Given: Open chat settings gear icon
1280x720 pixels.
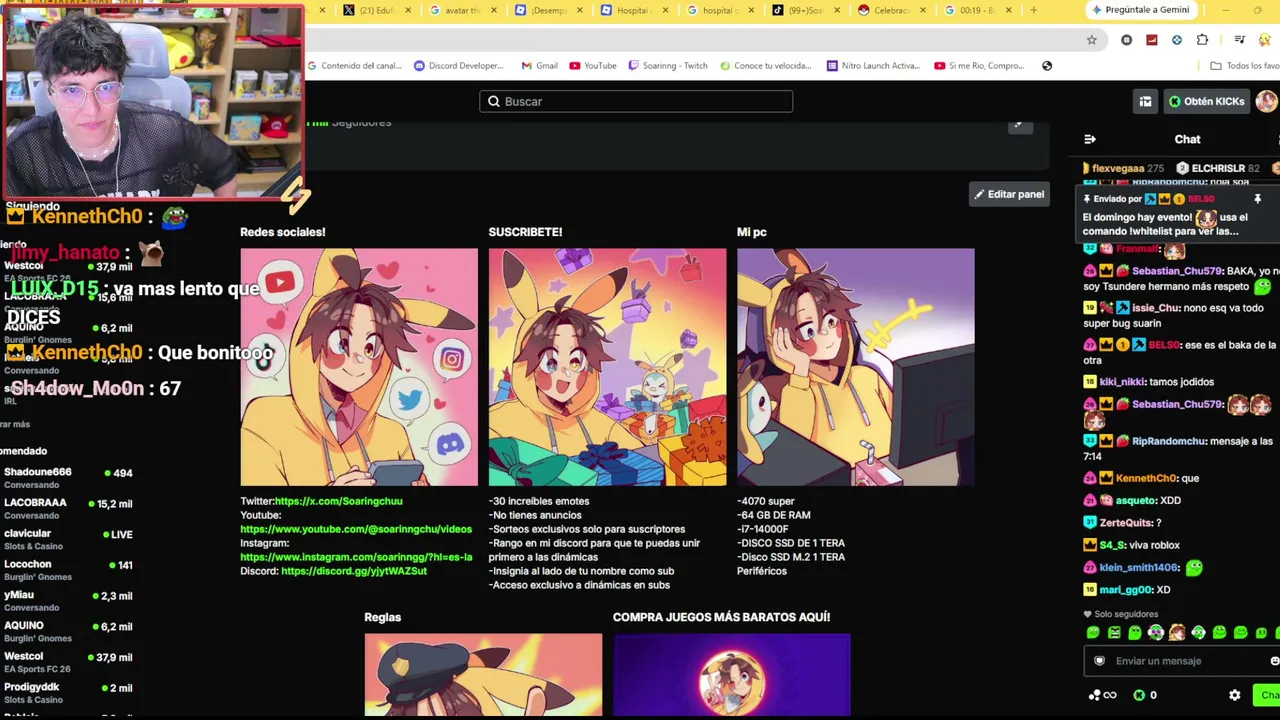Looking at the screenshot, I should coord(1234,695).
